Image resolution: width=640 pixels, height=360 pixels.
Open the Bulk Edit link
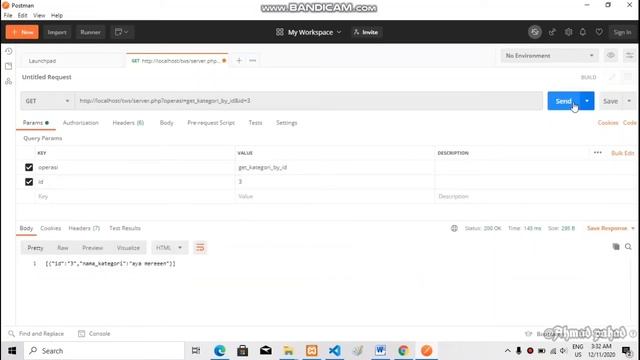[623, 153]
